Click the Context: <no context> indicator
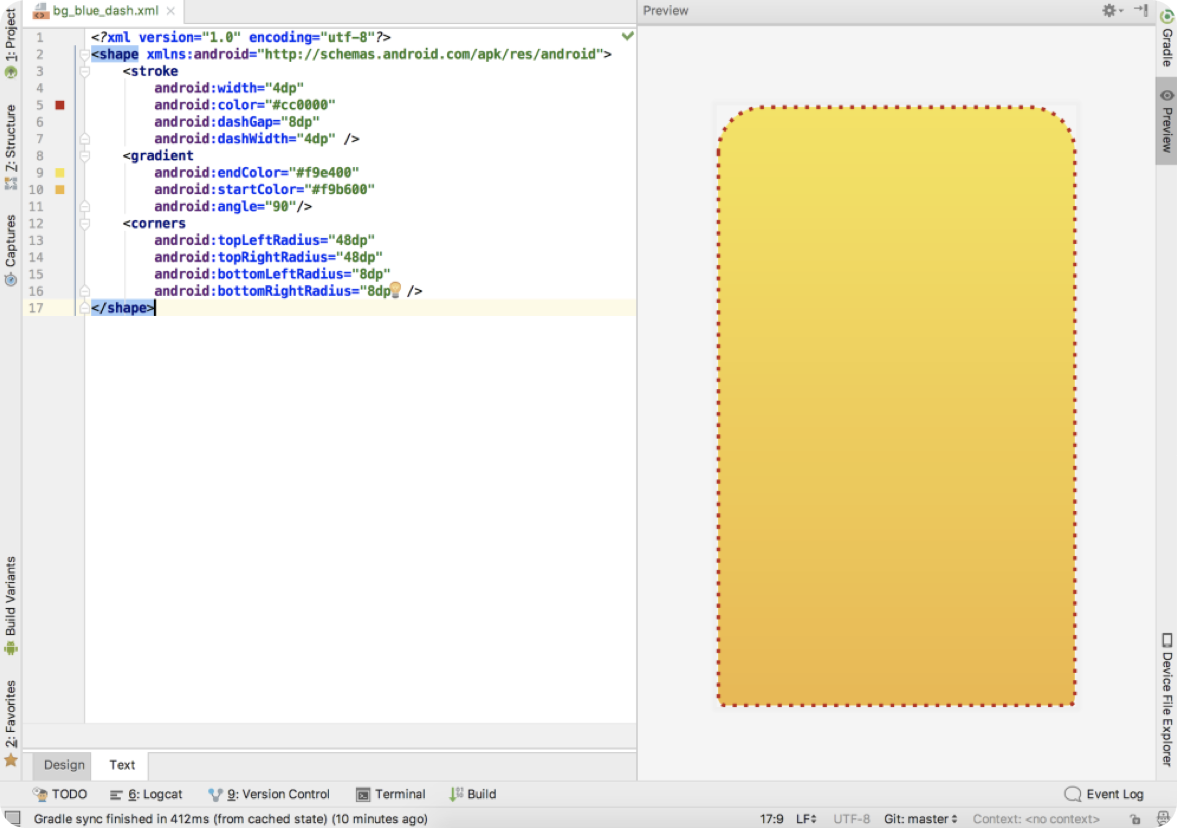 (1036, 819)
